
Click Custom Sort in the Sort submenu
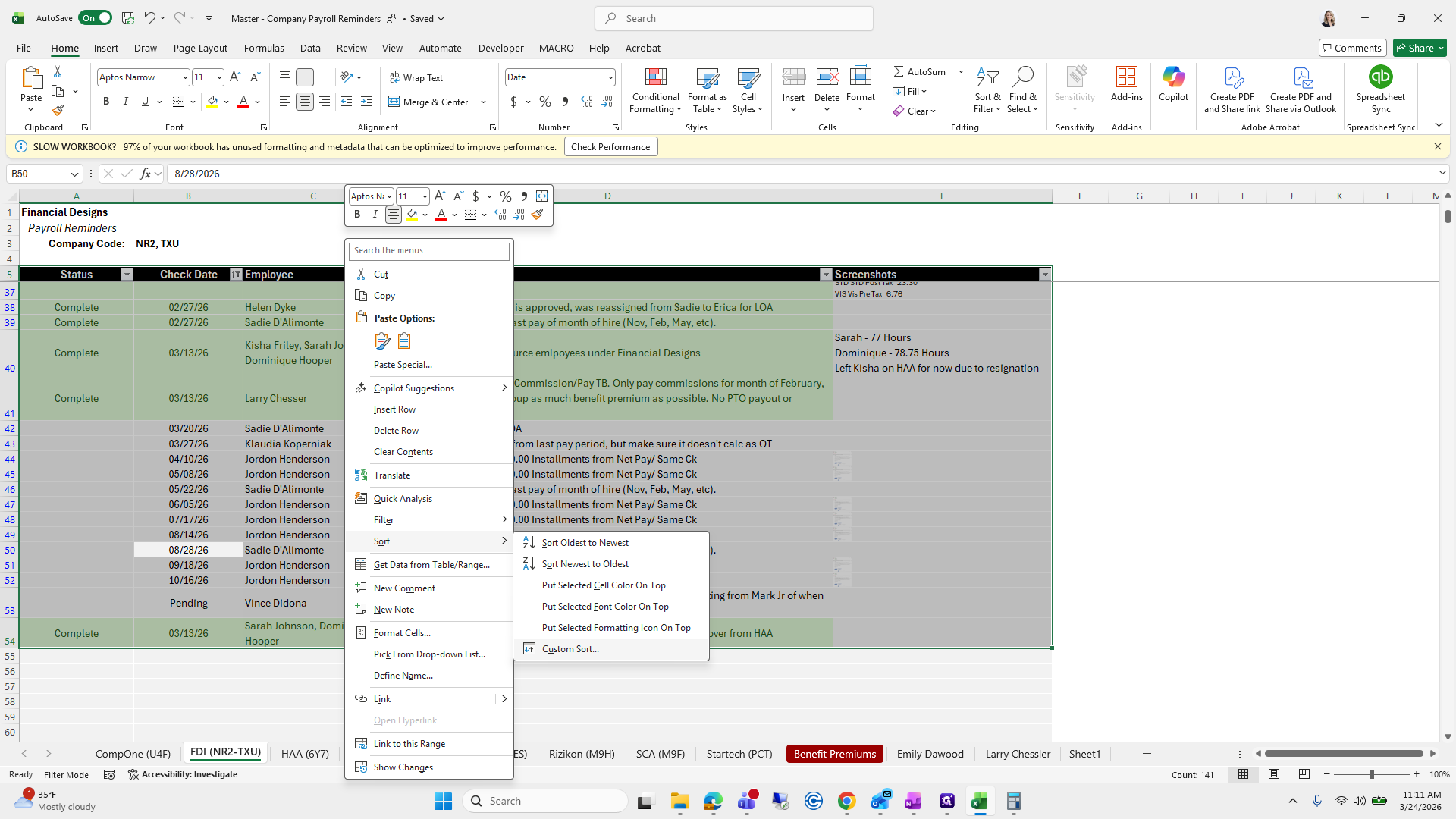point(570,649)
